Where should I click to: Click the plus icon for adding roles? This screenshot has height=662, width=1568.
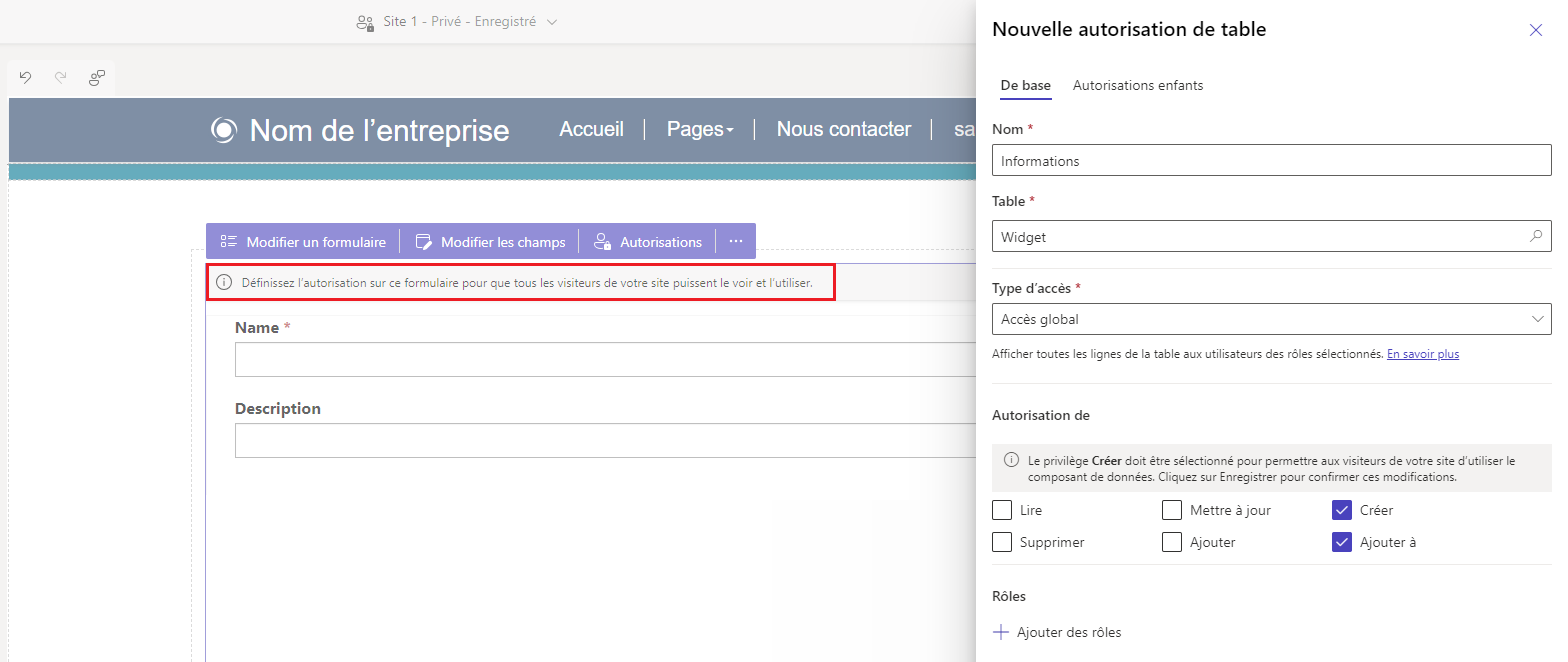pyautogui.click(x=1001, y=632)
